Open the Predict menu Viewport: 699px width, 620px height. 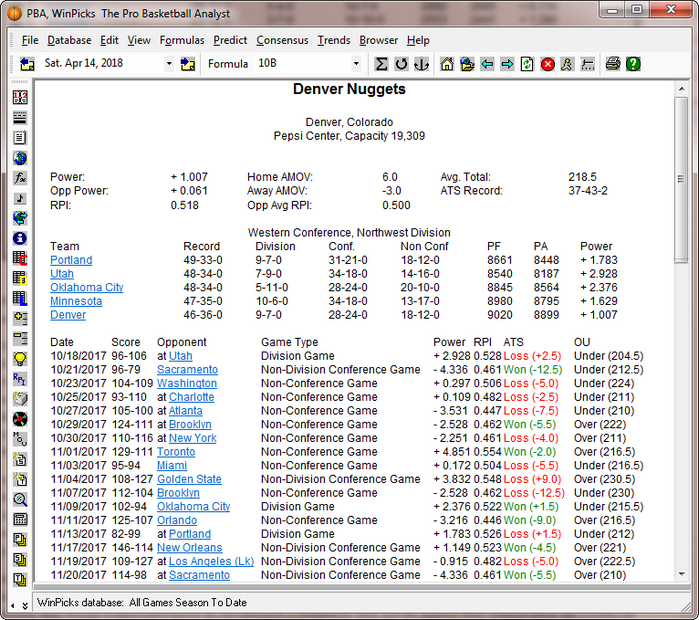230,41
